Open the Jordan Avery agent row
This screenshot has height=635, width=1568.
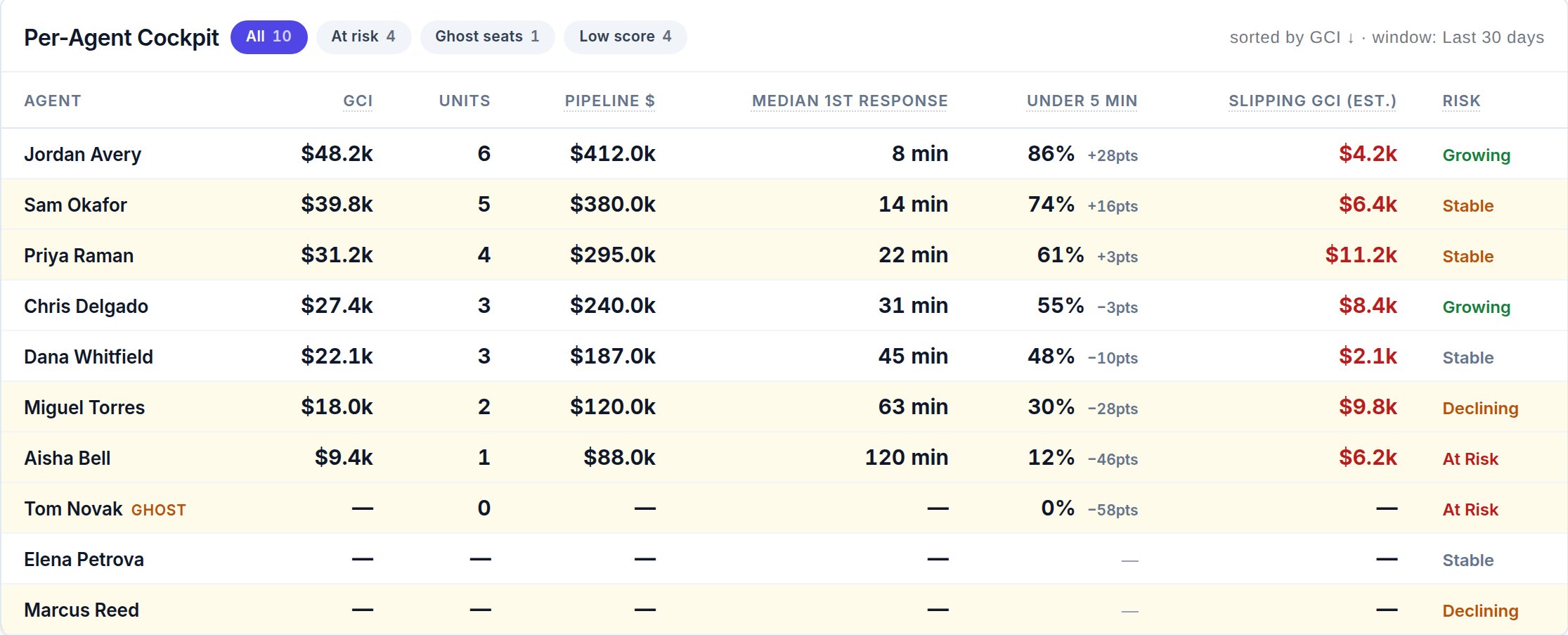(x=784, y=154)
